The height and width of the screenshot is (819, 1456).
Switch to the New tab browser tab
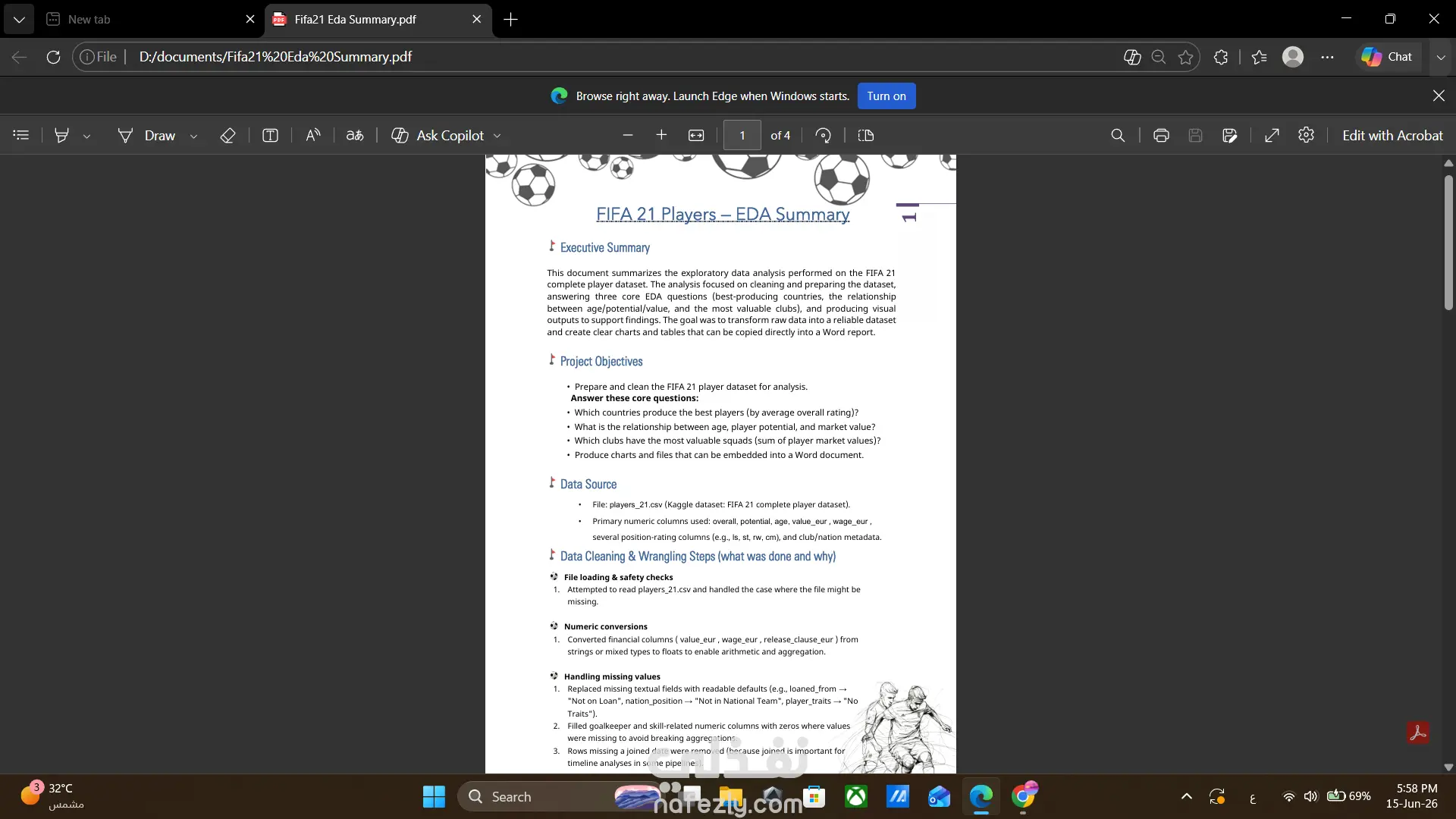[150, 19]
